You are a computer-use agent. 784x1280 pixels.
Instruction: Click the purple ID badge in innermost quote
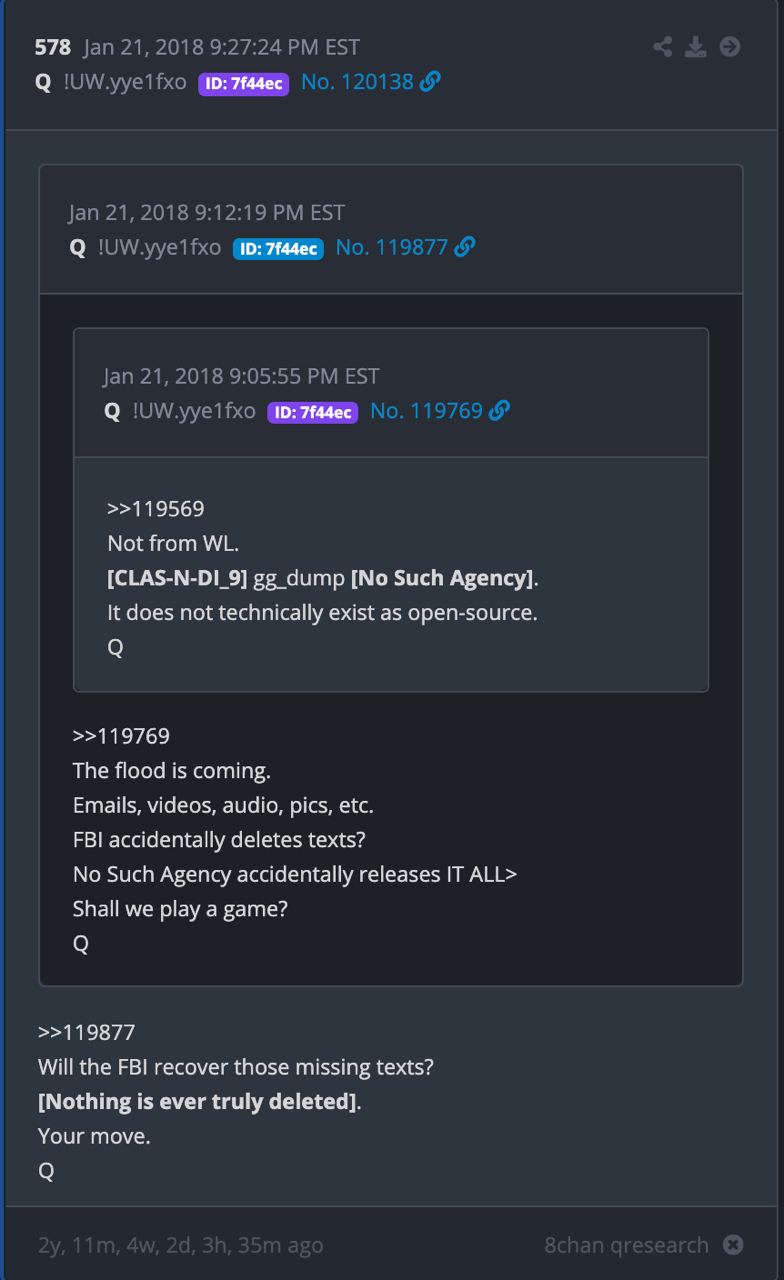[x=313, y=412]
